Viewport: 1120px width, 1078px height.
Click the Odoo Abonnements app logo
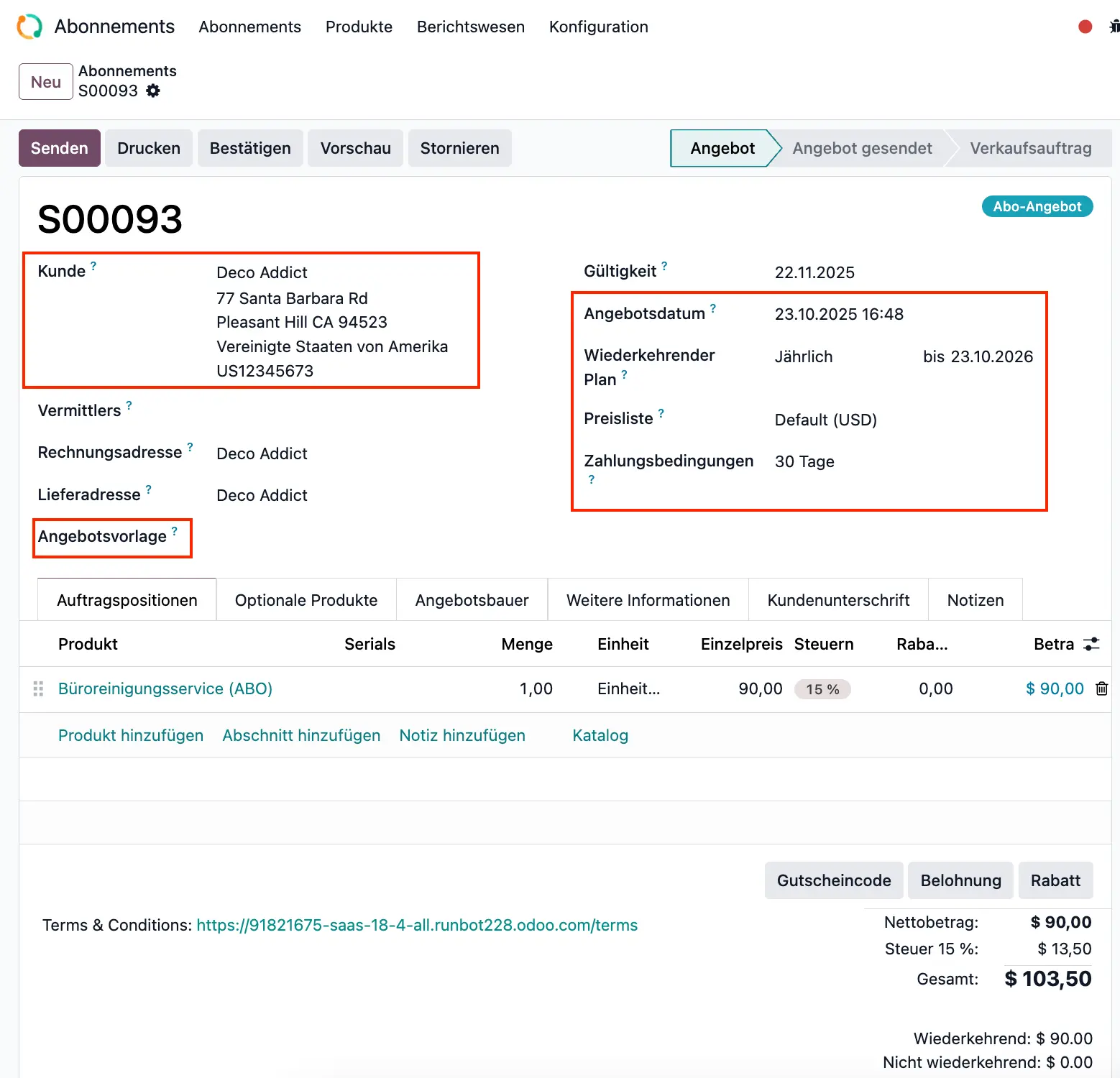29,27
